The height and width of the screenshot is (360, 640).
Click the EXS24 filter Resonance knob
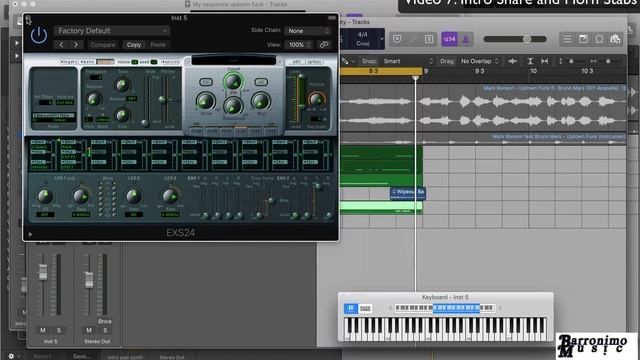point(233,106)
